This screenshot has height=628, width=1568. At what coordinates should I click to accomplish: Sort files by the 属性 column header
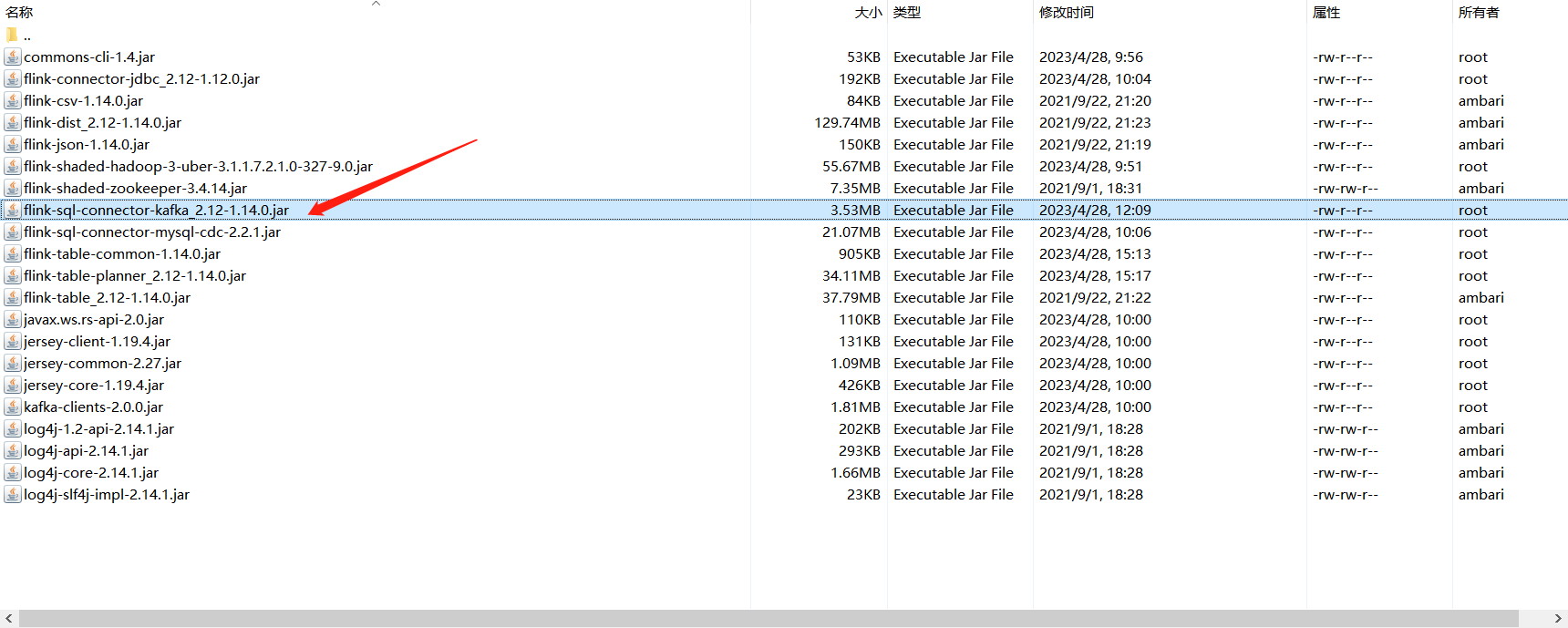1326,12
